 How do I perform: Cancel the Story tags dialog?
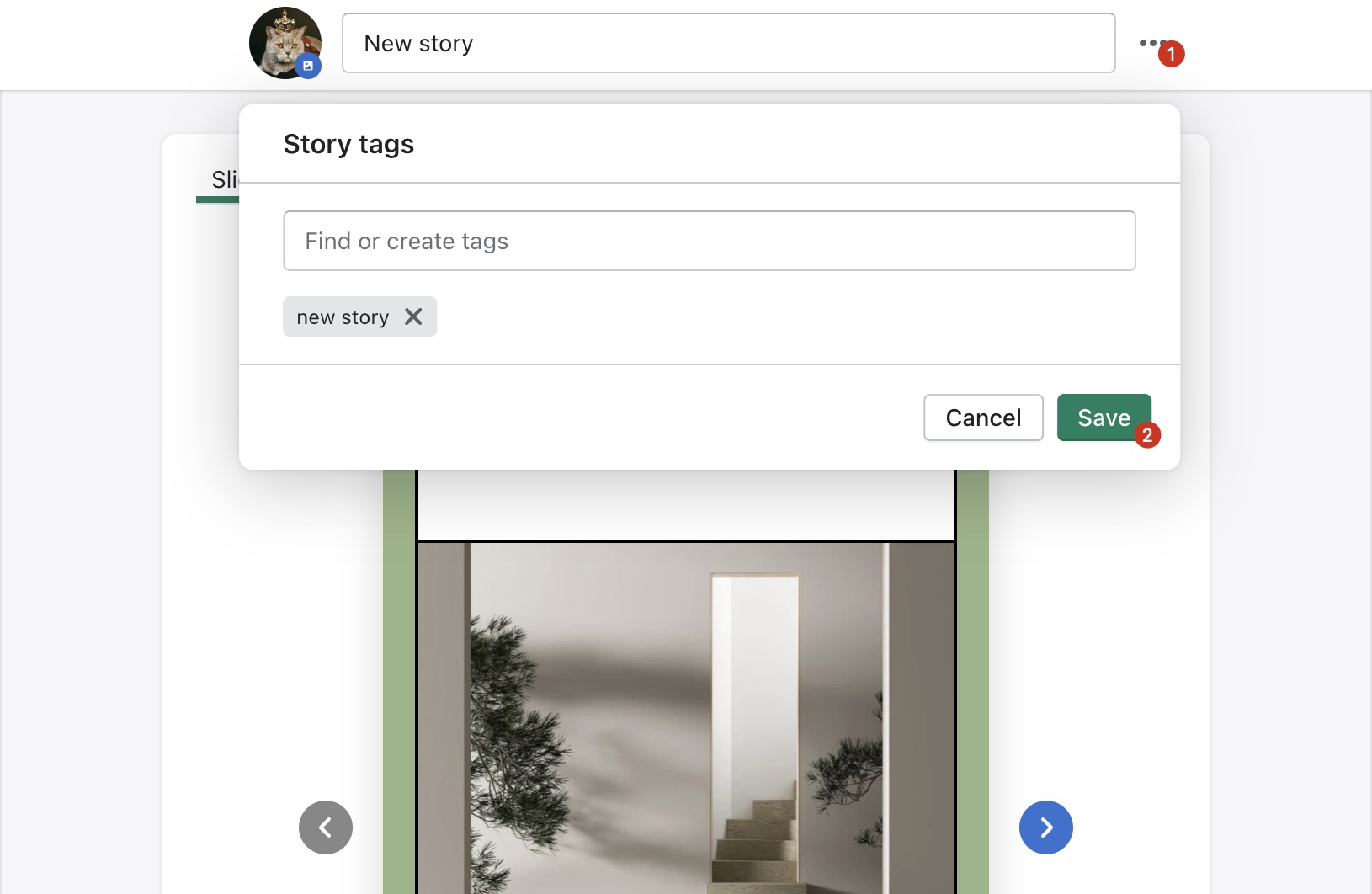coord(982,417)
